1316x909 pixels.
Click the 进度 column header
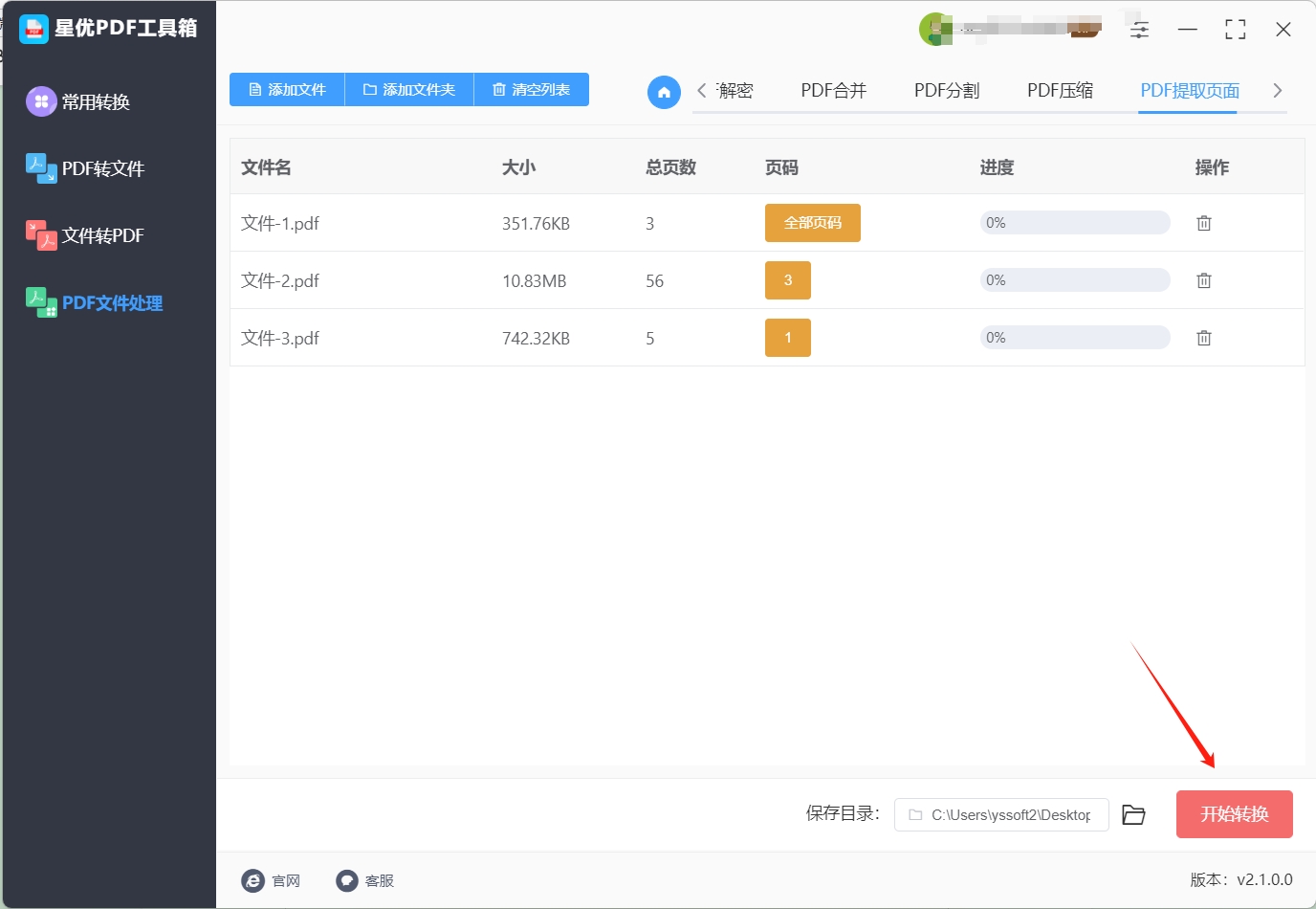(x=997, y=167)
